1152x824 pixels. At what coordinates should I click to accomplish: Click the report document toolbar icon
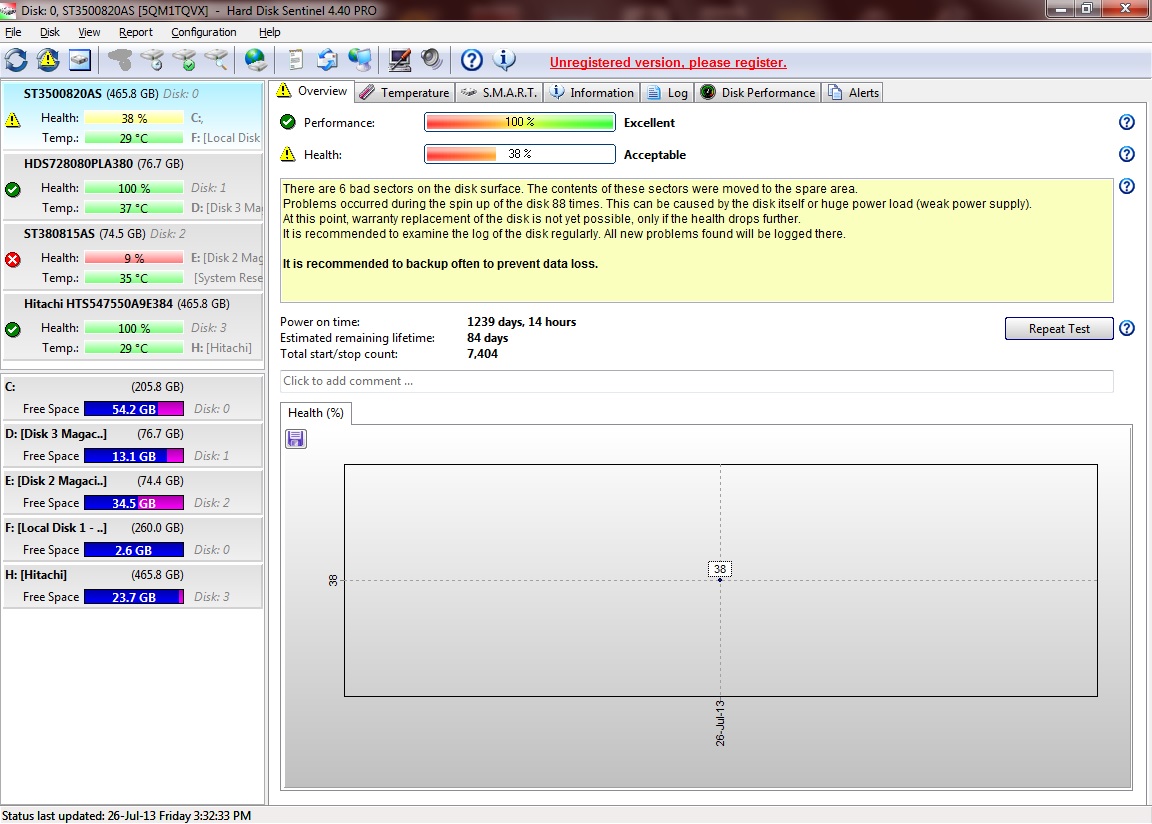[295, 60]
